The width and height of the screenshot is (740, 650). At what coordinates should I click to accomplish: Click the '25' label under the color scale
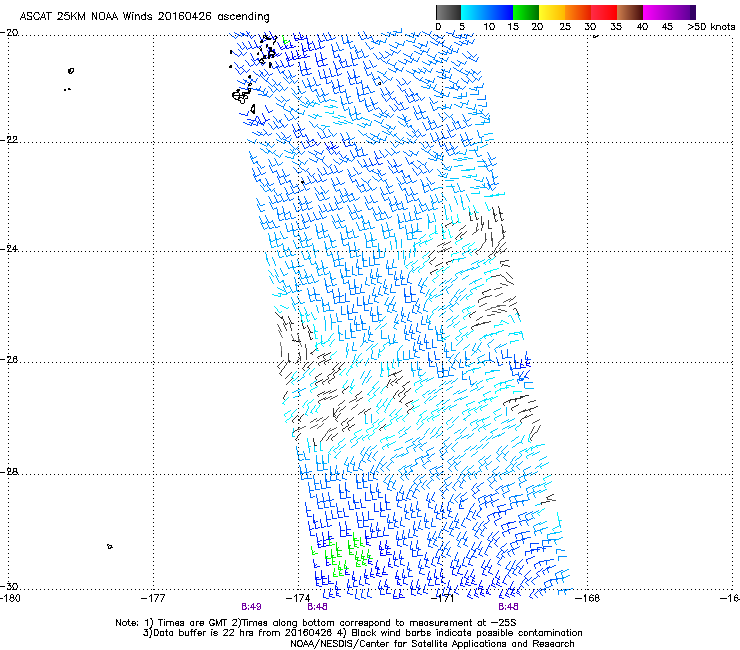(565, 27)
